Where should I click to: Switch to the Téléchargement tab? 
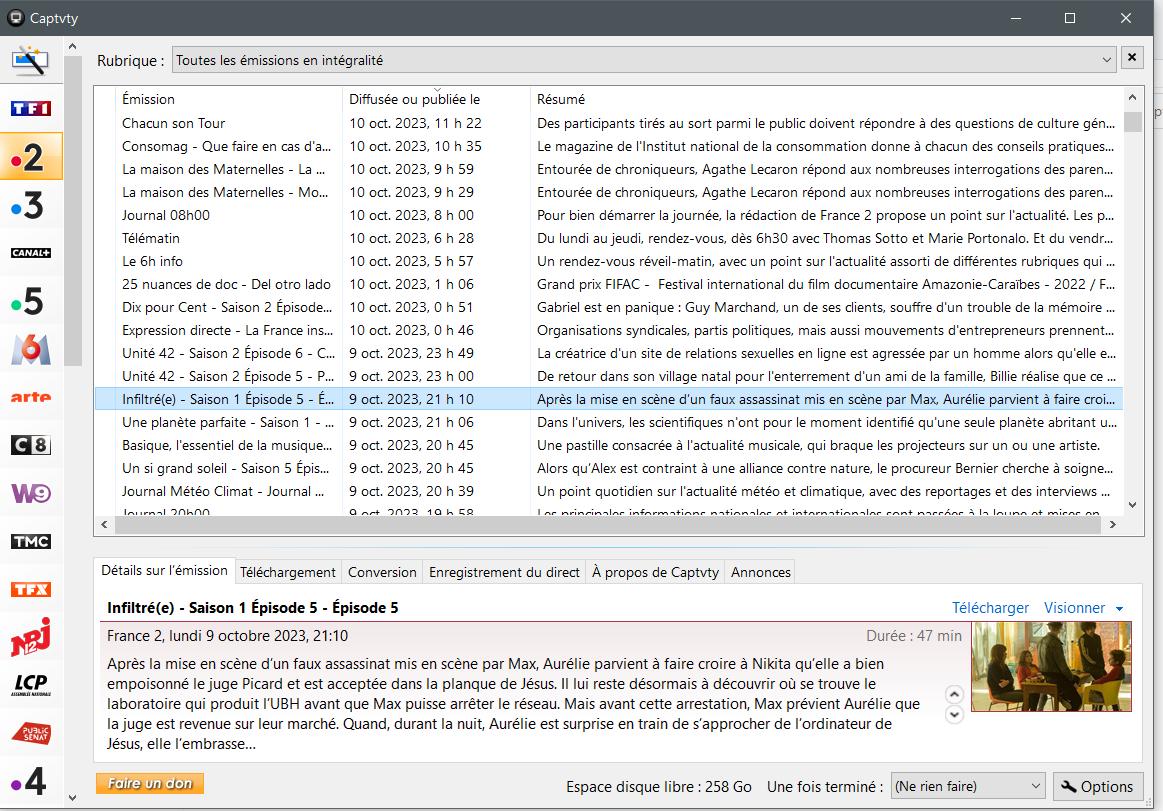pyautogui.click(x=288, y=572)
